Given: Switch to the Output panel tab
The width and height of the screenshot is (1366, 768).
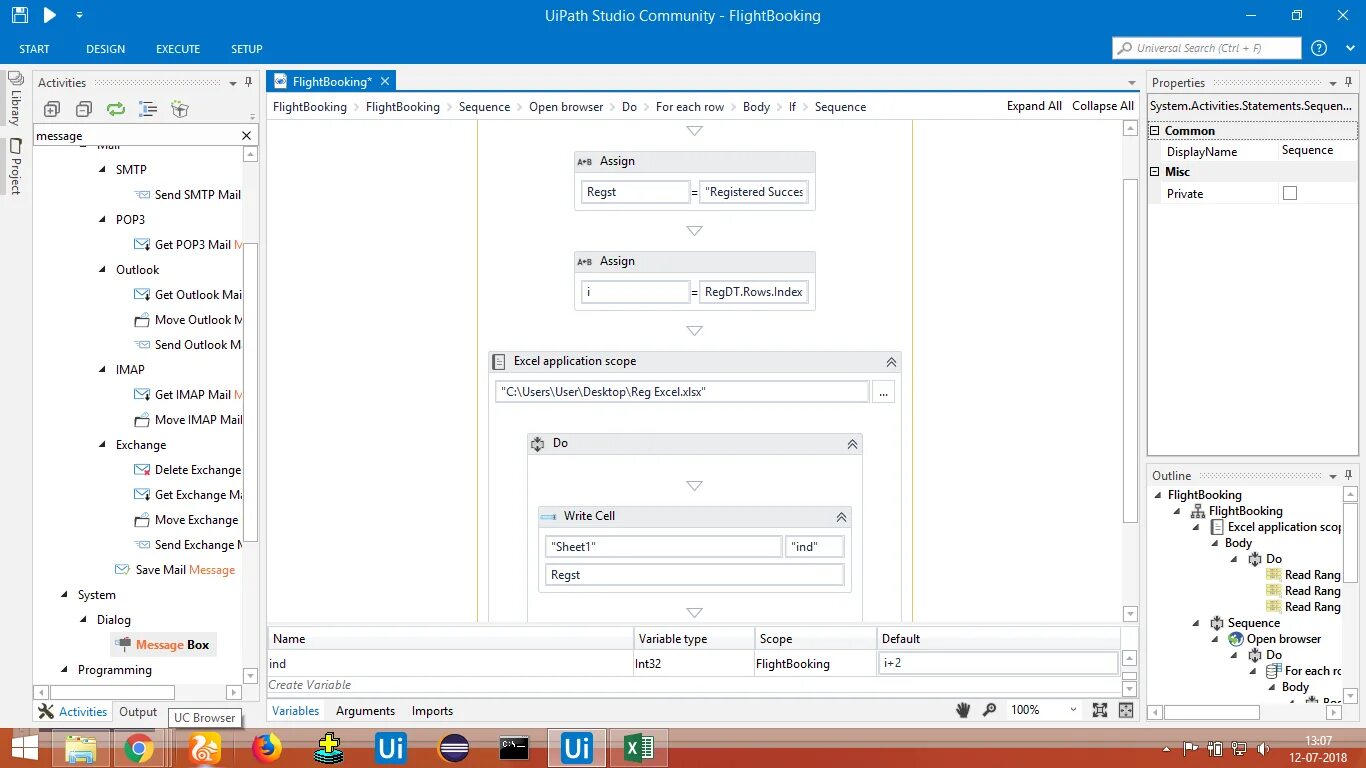Looking at the screenshot, I should pyautogui.click(x=138, y=712).
